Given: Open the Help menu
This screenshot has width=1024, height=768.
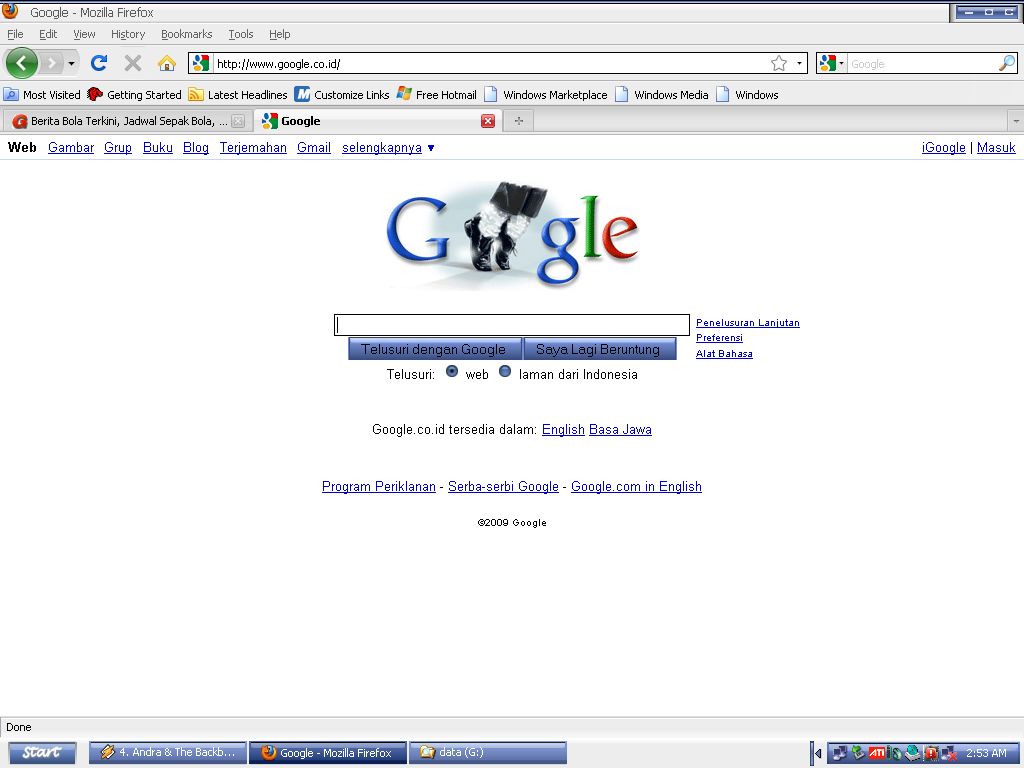Looking at the screenshot, I should [280, 34].
